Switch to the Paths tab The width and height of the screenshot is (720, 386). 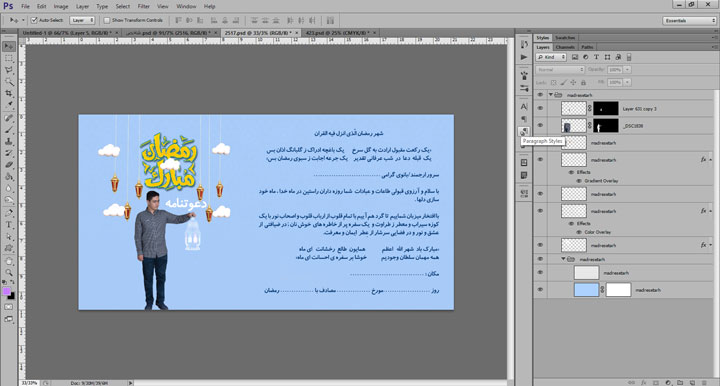click(587, 47)
